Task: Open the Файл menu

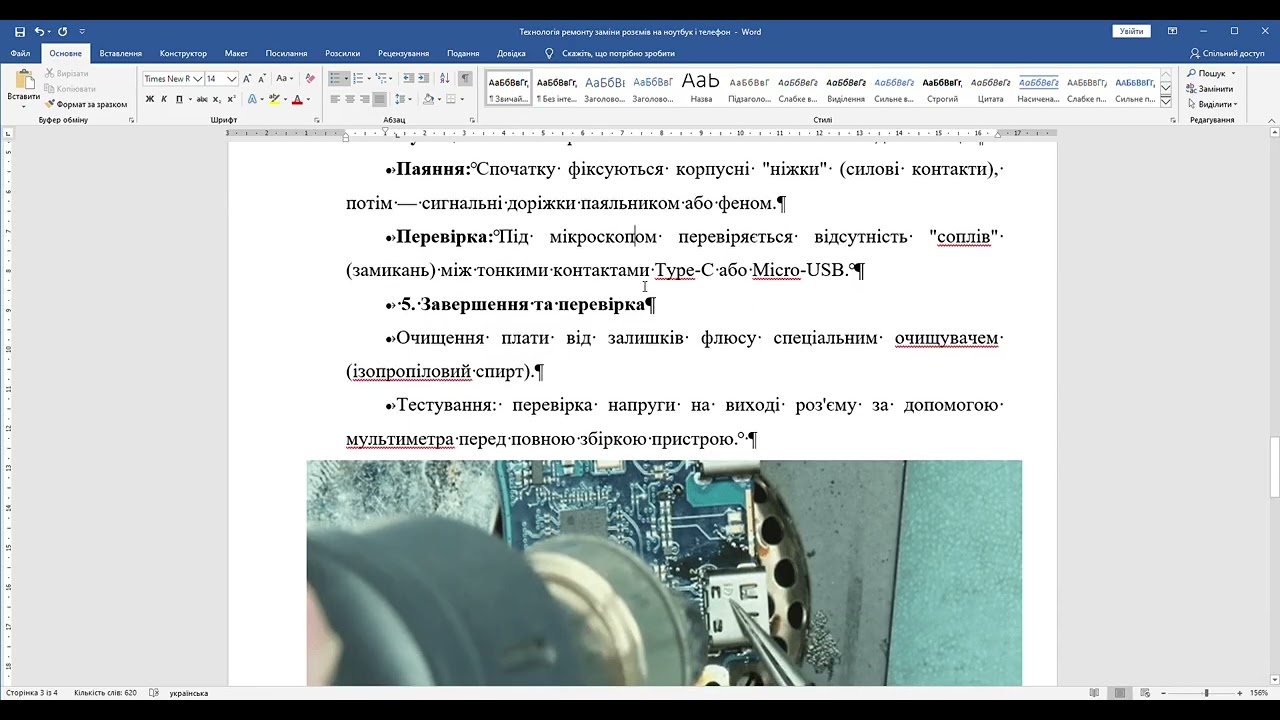Action: click(20, 53)
